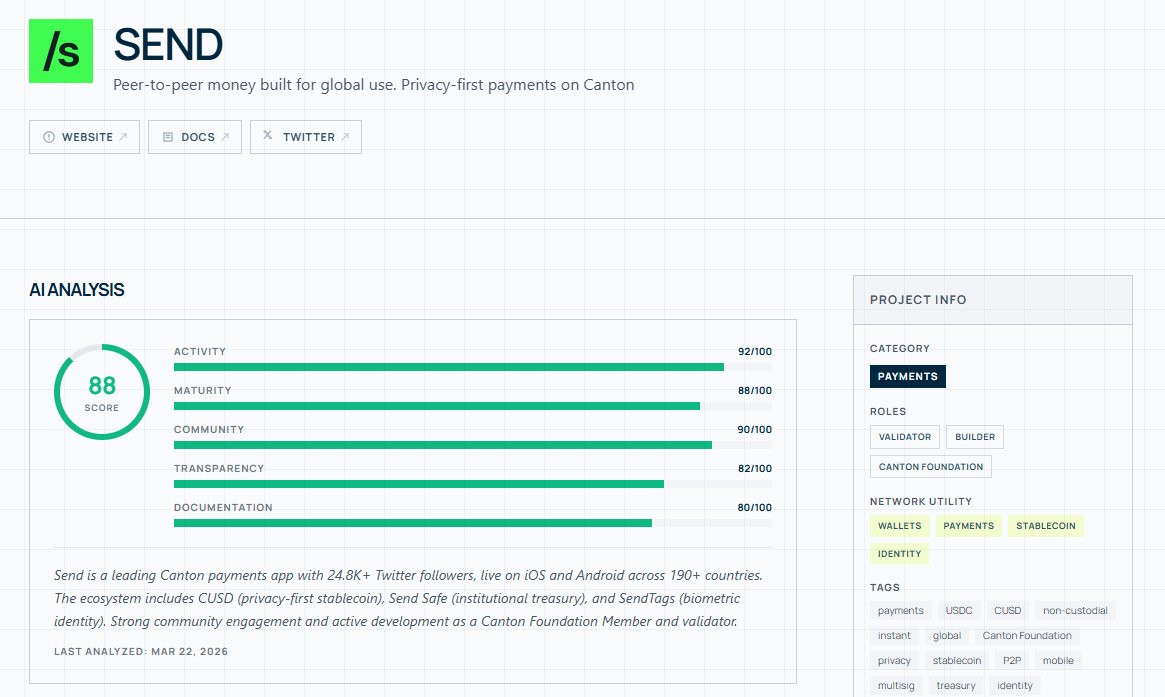Click the Activity progress bar
Image resolution: width=1165 pixels, height=697 pixels.
(473, 367)
